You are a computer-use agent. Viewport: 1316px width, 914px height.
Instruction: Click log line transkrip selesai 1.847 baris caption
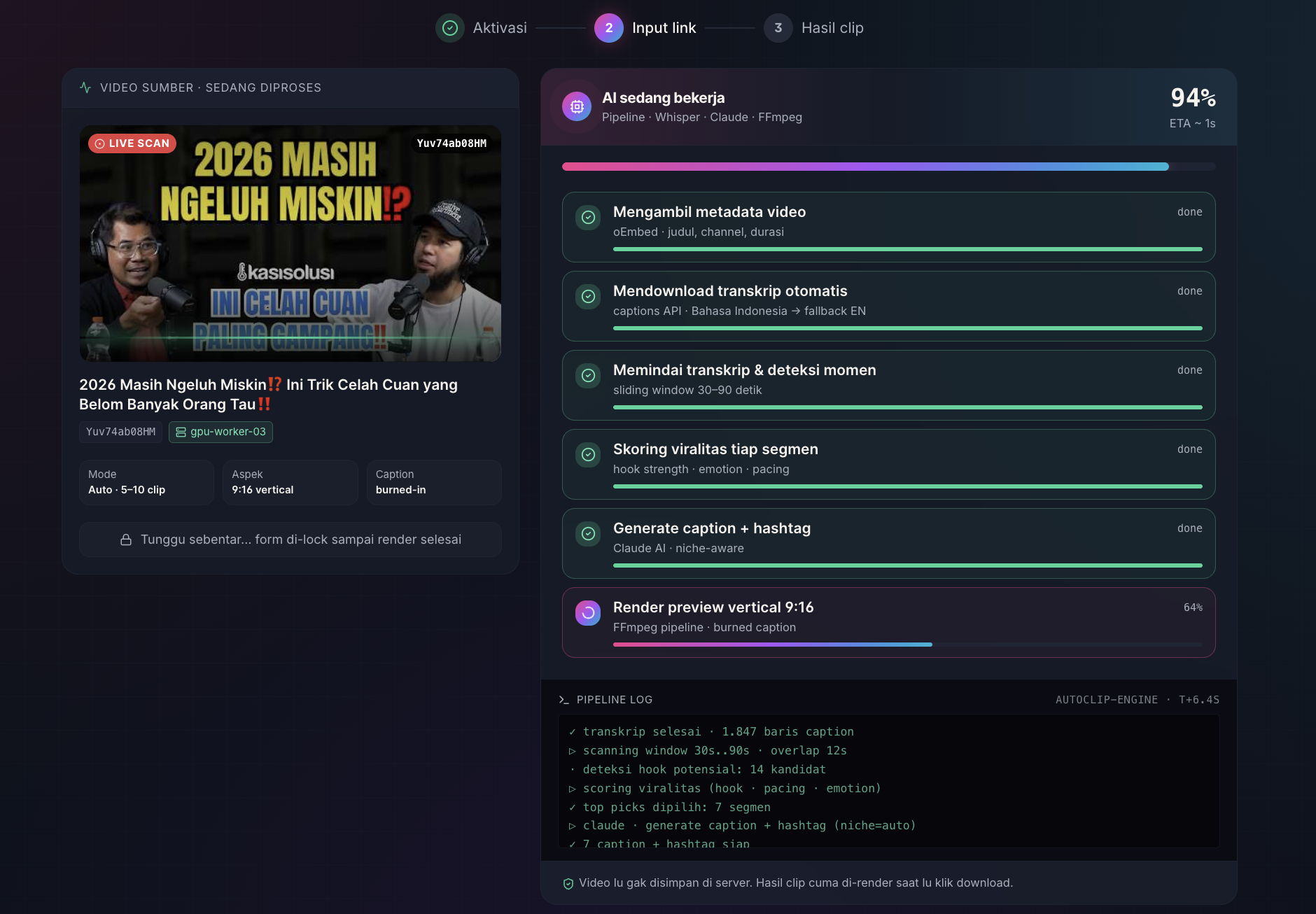click(711, 731)
